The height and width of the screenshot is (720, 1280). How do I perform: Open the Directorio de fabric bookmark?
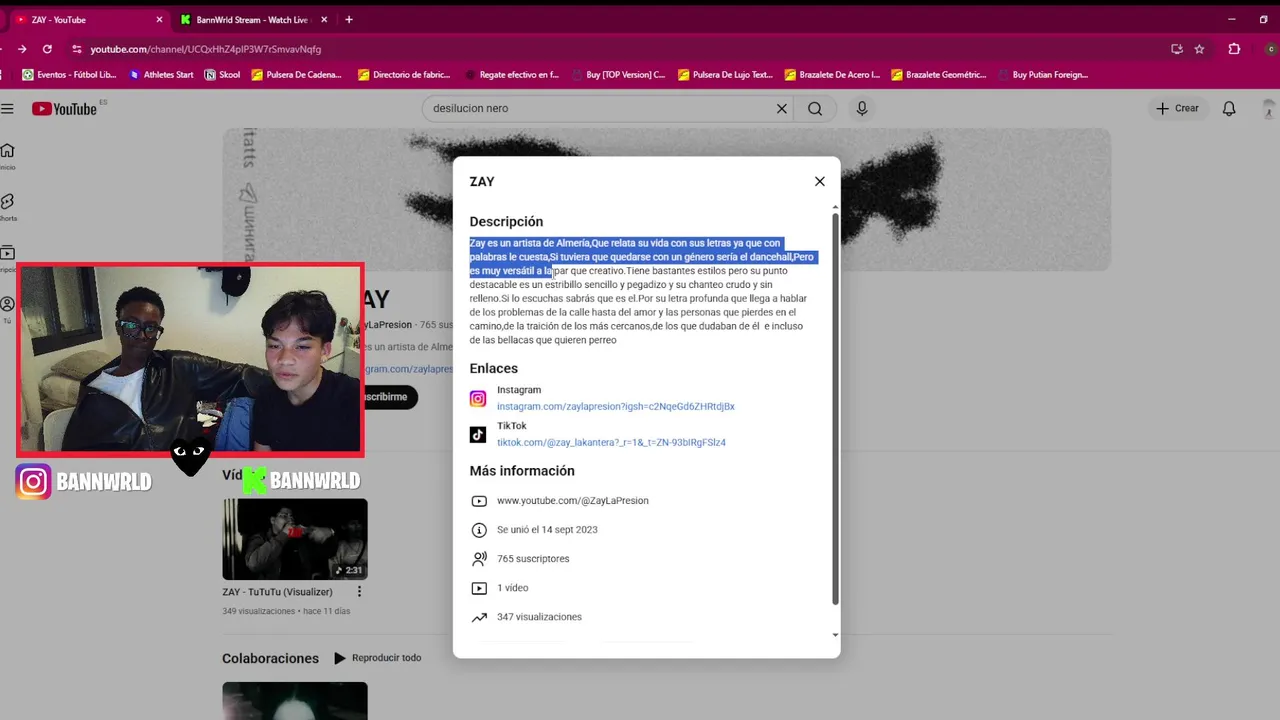click(x=404, y=75)
